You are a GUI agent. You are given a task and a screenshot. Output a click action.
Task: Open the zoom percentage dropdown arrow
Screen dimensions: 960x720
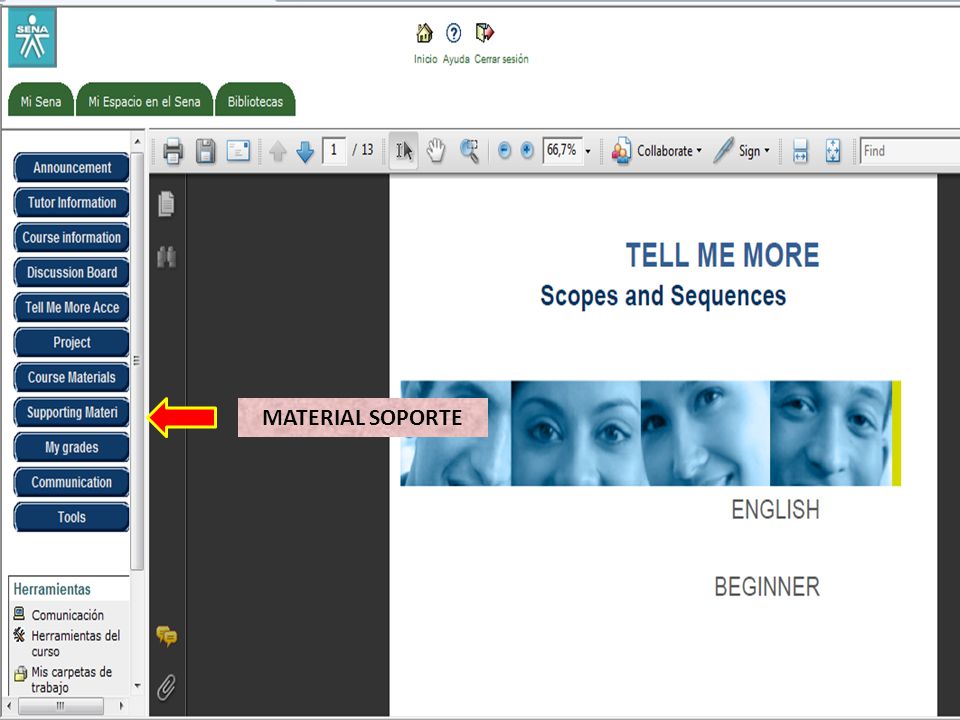point(588,151)
